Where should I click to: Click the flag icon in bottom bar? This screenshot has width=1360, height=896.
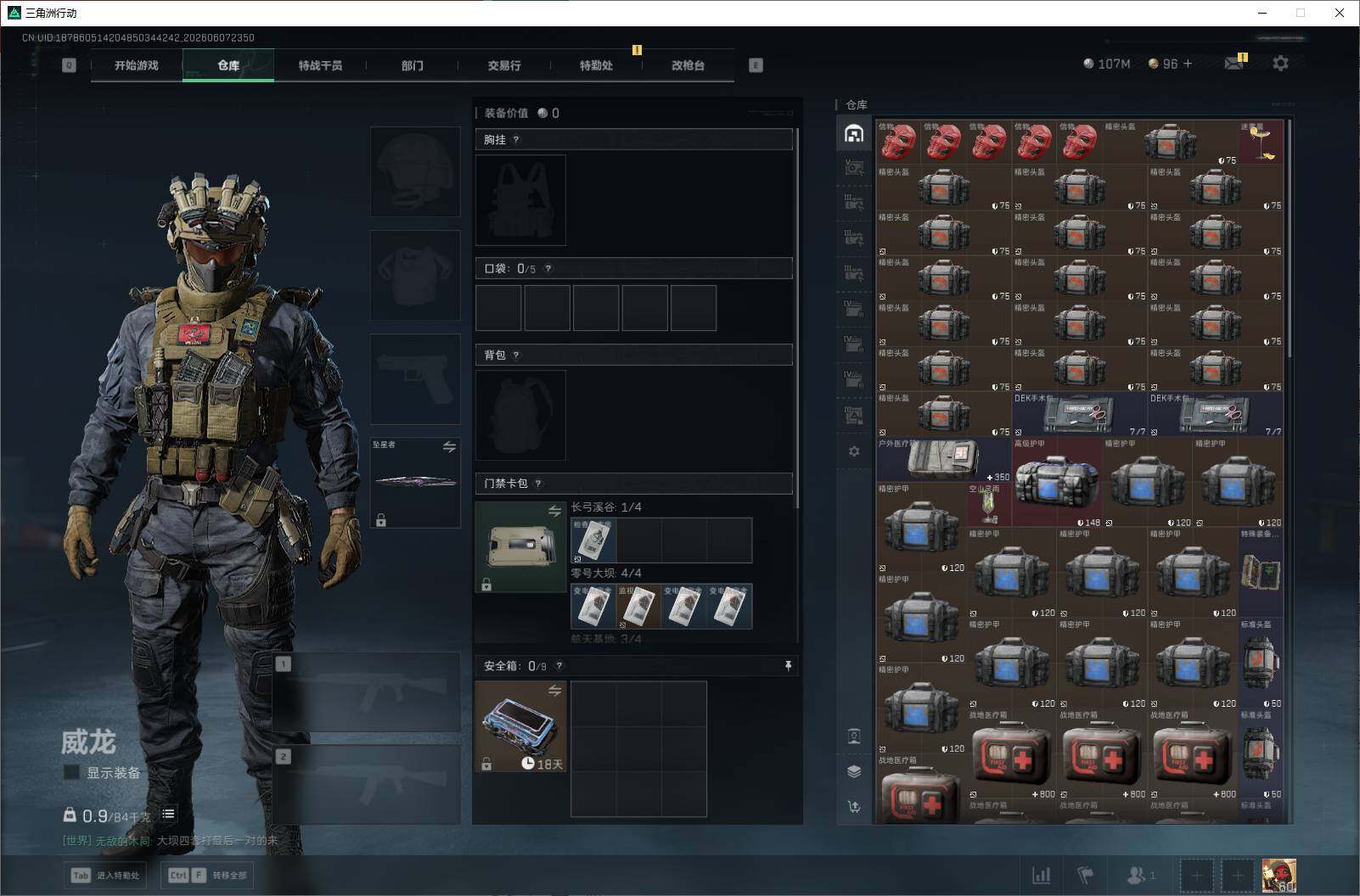(x=1085, y=875)
